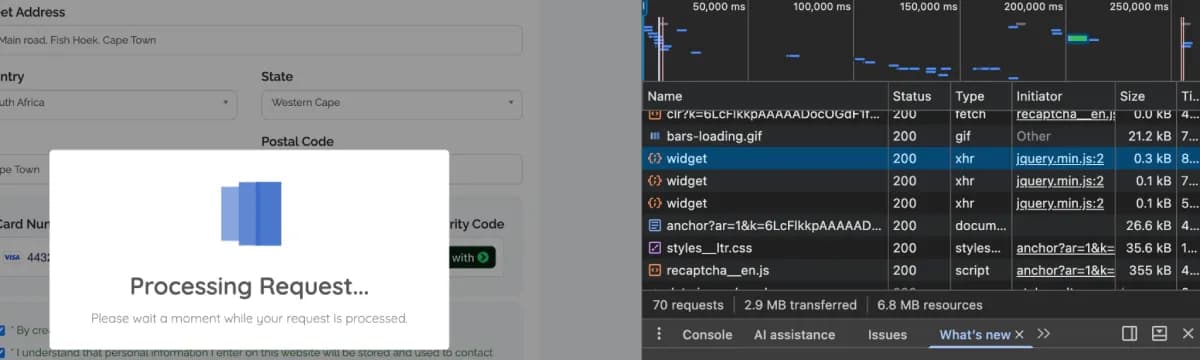Click the 355 kB size cell
The width and height of the screenshot is (1200, 360).
click(x=1153, y=270)
